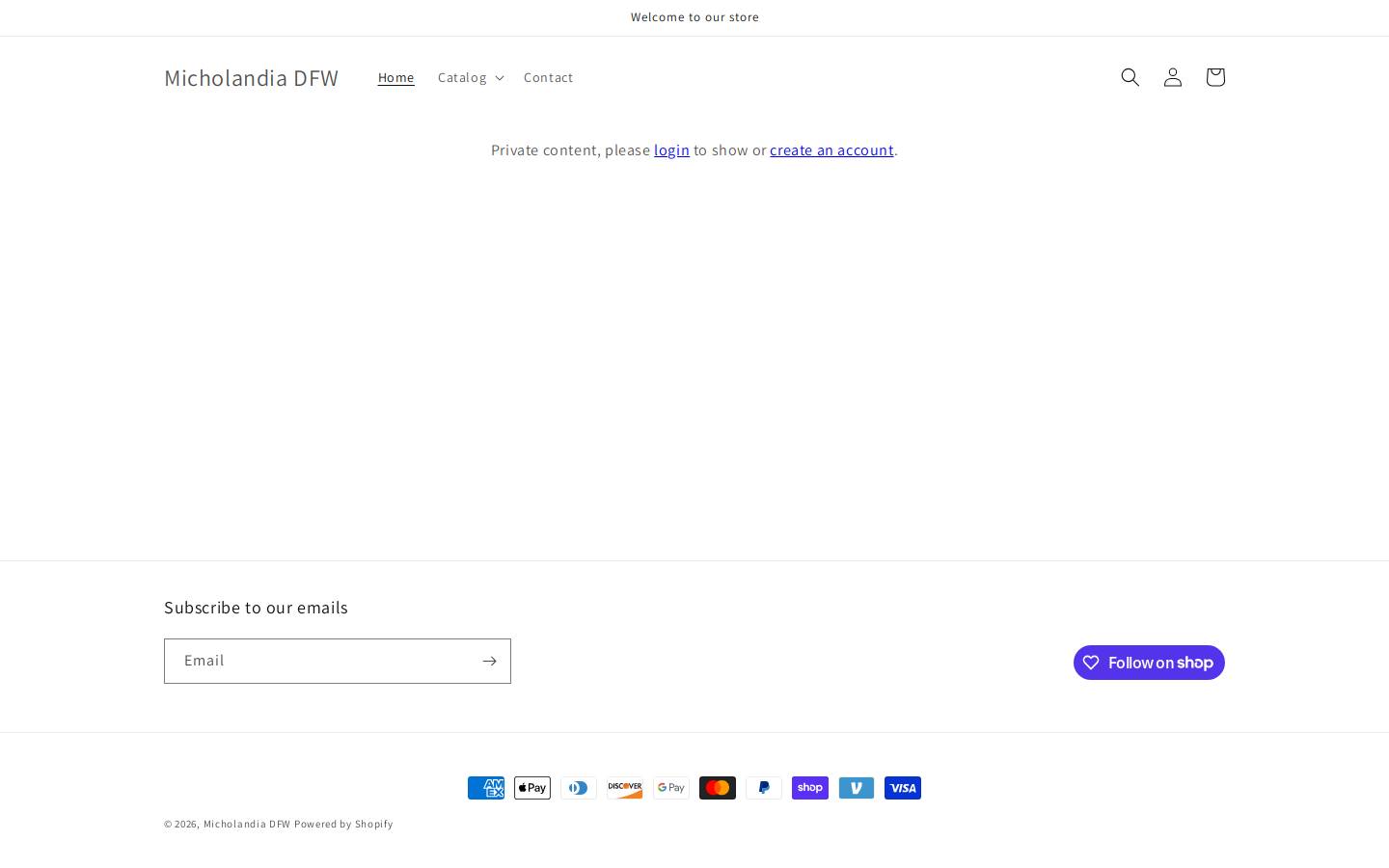Viewport: 1389px width, 868px height.
Task: Click the Venmo payment icon
Action: (x=857, y=788)
